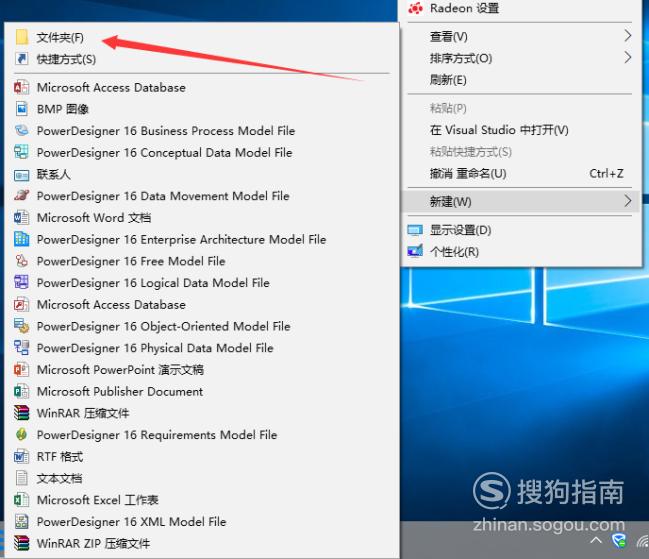The width and height of the screenshot is (649, 559).
Task: Create a new Microsoft Publisher Document
Action: [202, 391]
